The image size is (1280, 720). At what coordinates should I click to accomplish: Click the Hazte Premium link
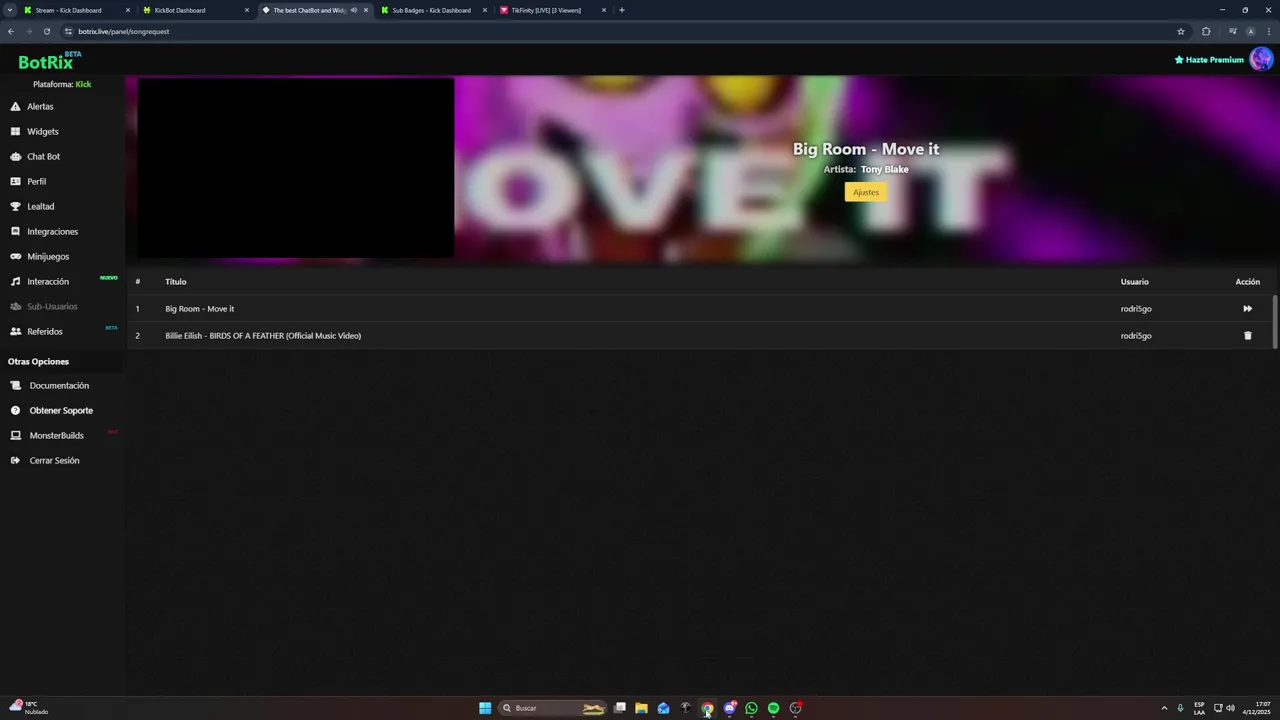[x=1209, y=60]
